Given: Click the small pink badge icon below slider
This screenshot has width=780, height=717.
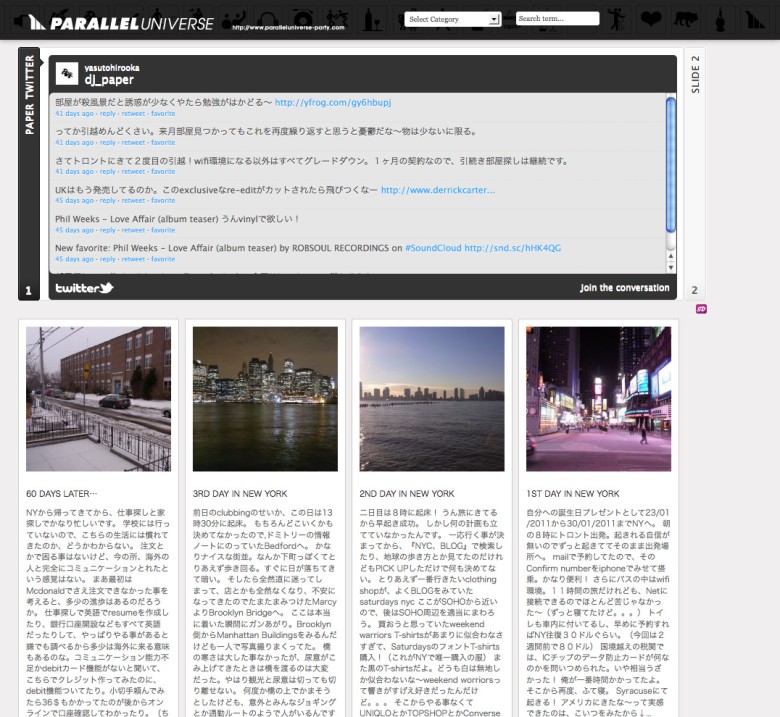Looking at the screenshot, I should pyautogui.click(x=701, y=309).
